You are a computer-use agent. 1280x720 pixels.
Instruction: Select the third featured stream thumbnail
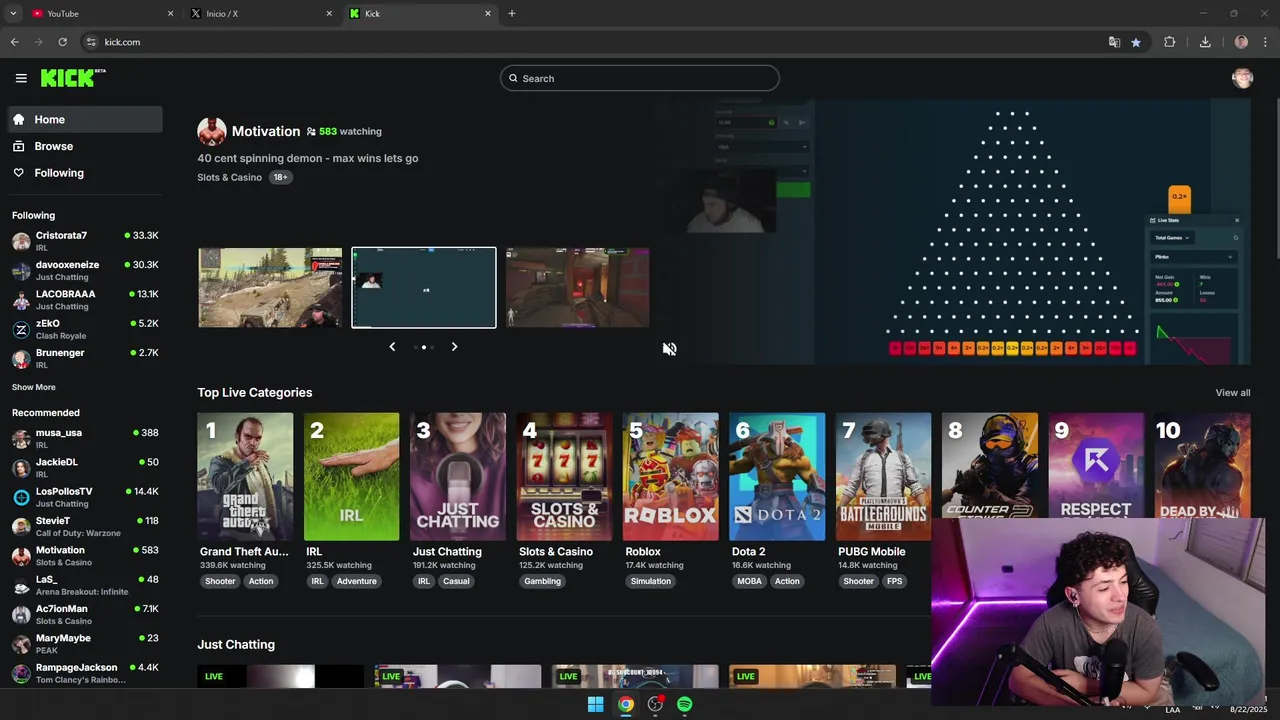click(x=577, y=287)
